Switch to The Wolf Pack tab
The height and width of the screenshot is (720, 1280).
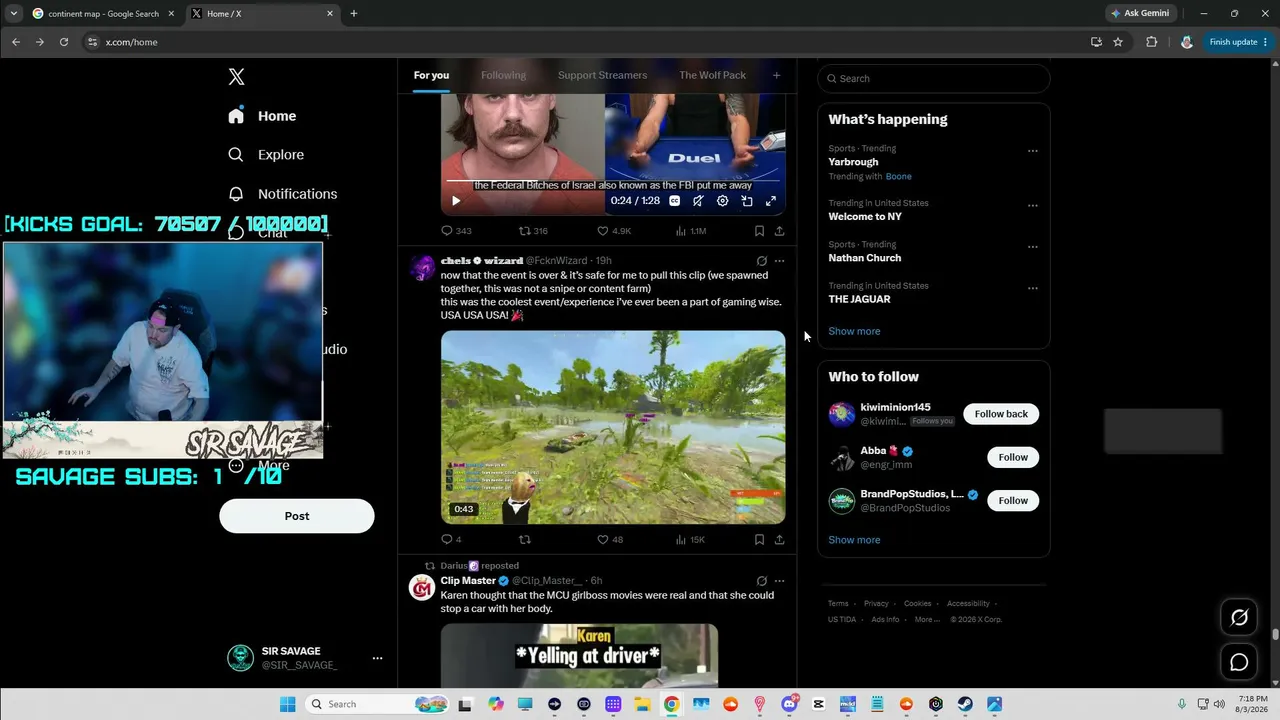point(712,75)
